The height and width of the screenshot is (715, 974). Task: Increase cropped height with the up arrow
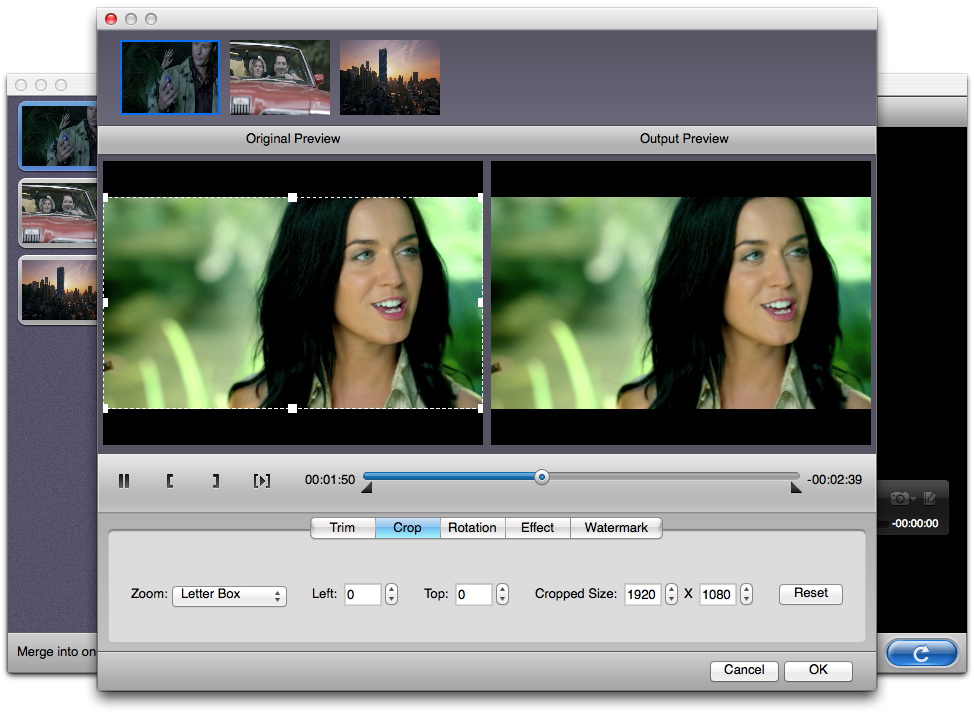coord(747,590)
